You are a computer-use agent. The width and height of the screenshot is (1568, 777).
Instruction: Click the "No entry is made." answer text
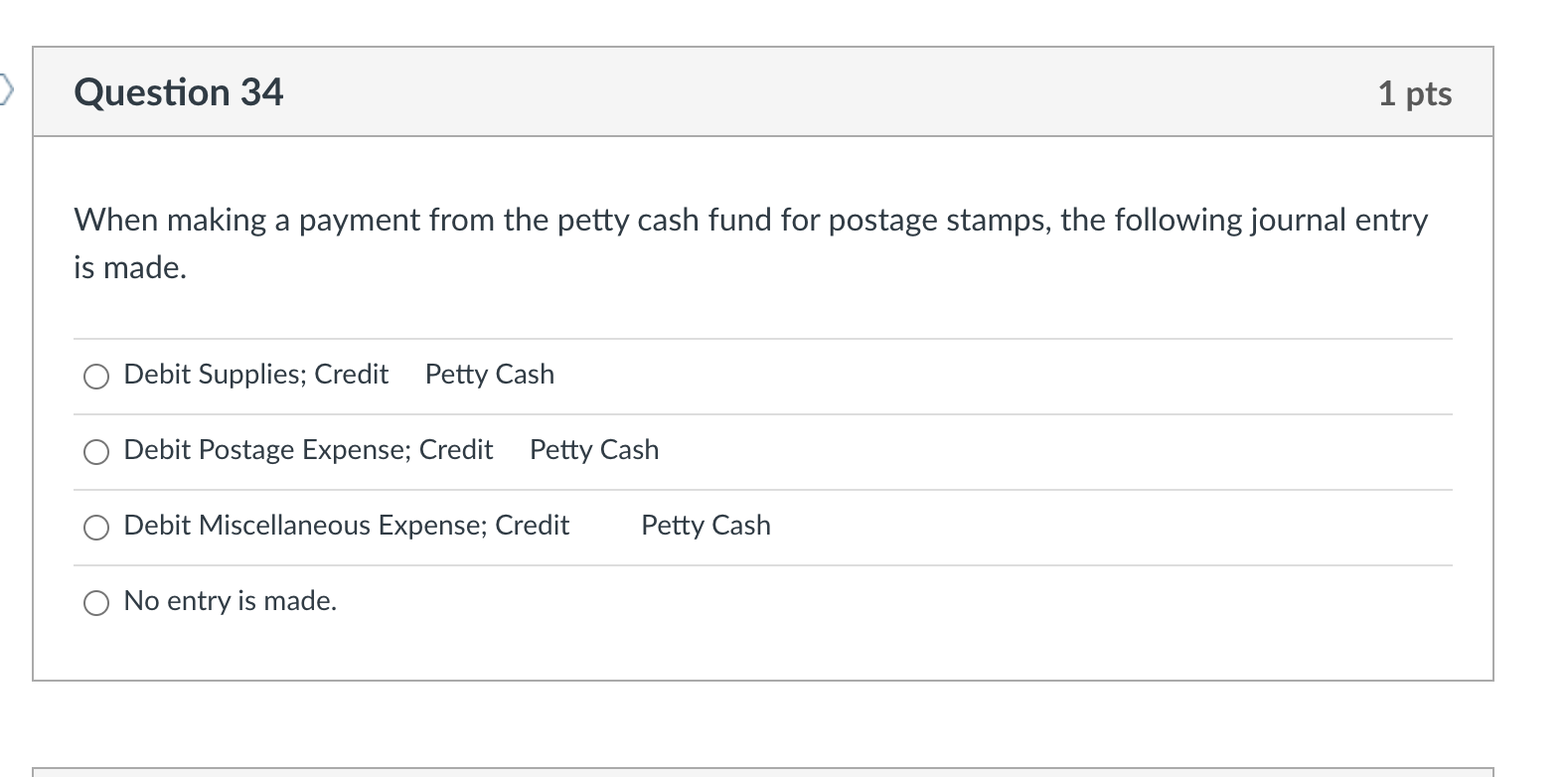click(x=230, y=601)
